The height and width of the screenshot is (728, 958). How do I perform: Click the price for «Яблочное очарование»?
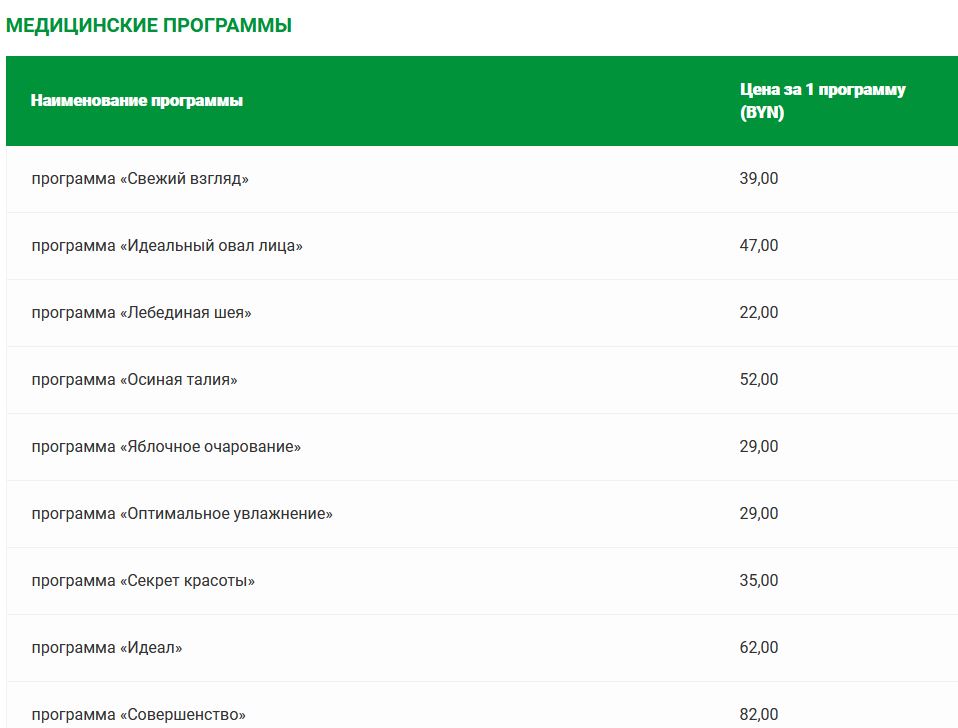point(759,447)
